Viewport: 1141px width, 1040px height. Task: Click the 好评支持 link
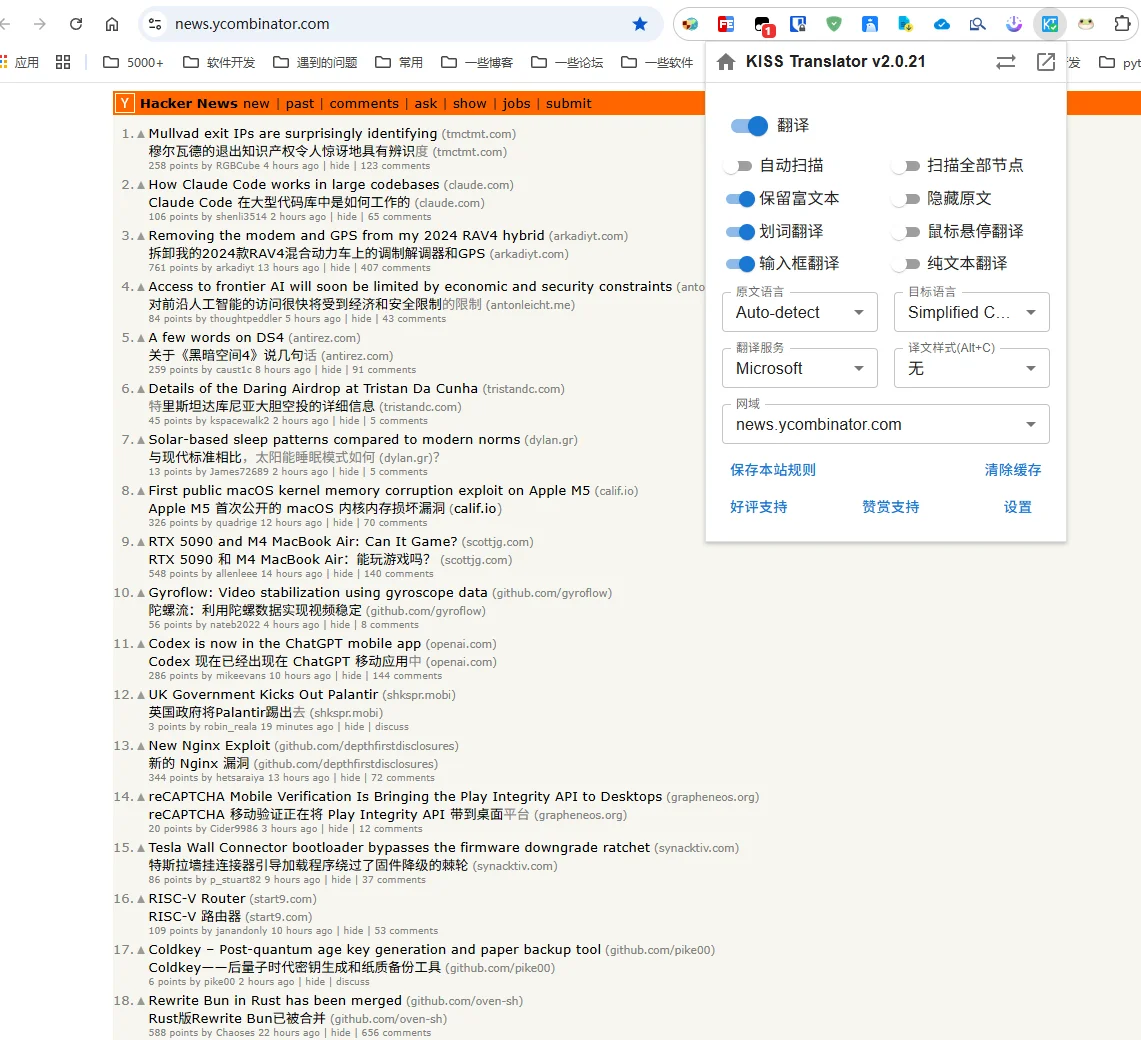(x=759, y=507)
